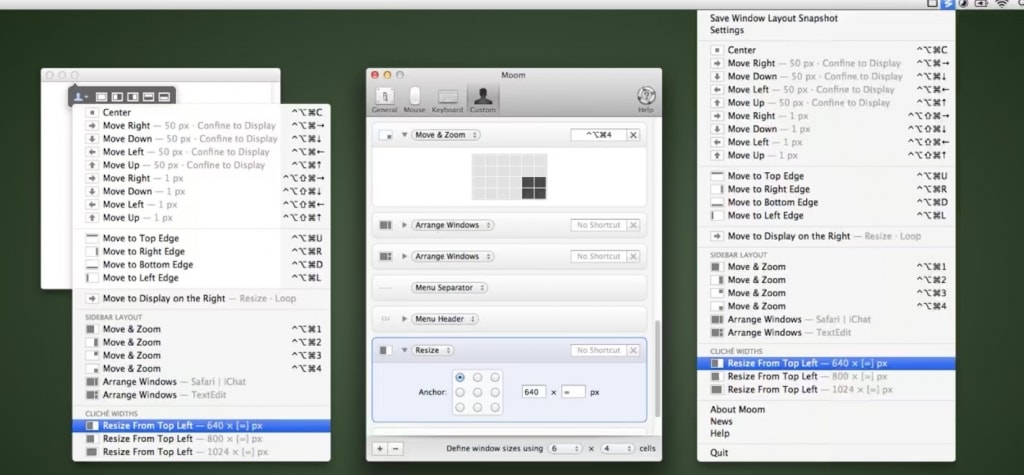The width and height of the screenshot is (1024, 475).
Task: Choose News in the menu bar menu
Action: [x=826, y=421]
